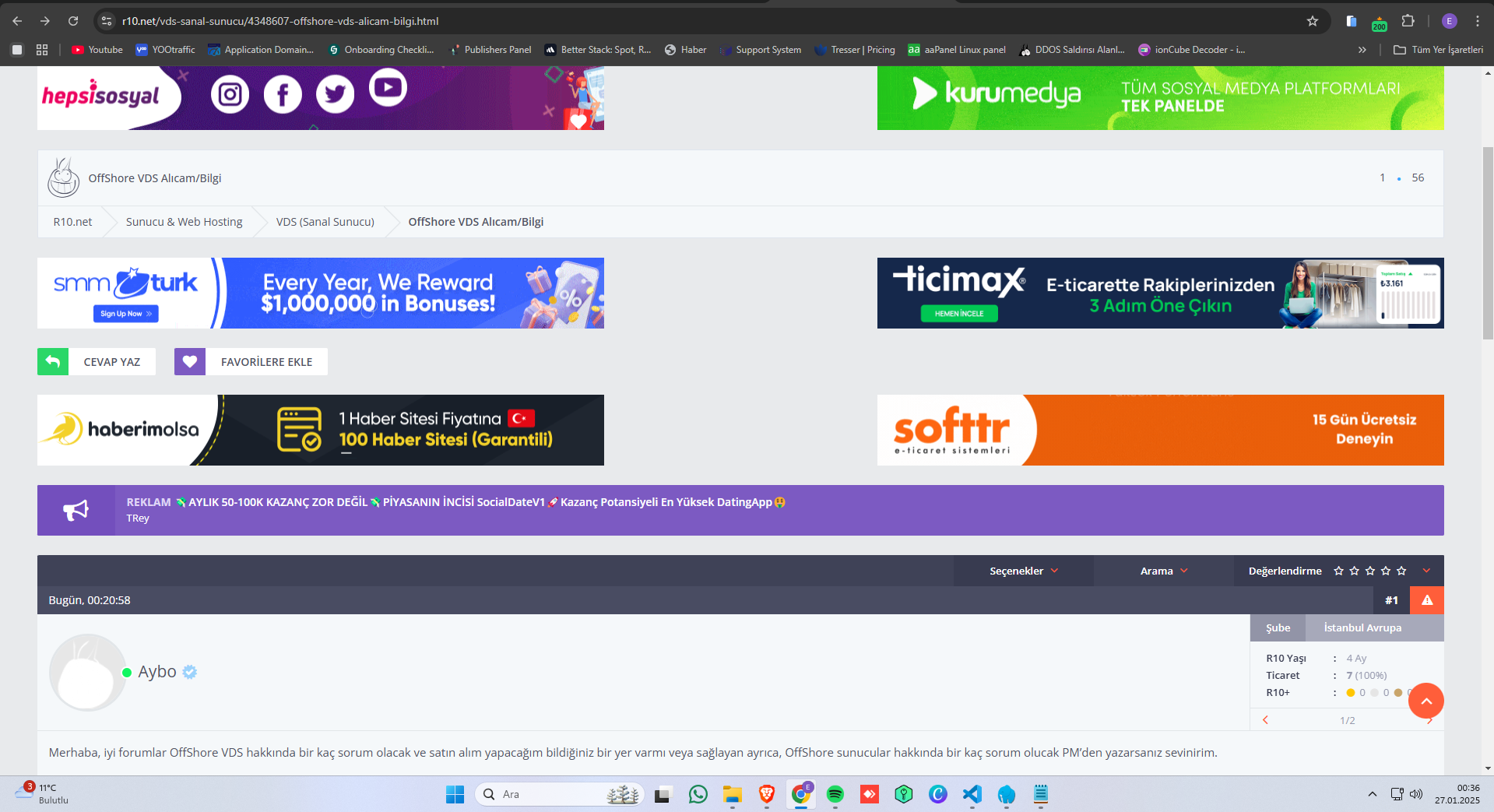Open Visual Studio Code from the taskbar

tap(972, 794)
